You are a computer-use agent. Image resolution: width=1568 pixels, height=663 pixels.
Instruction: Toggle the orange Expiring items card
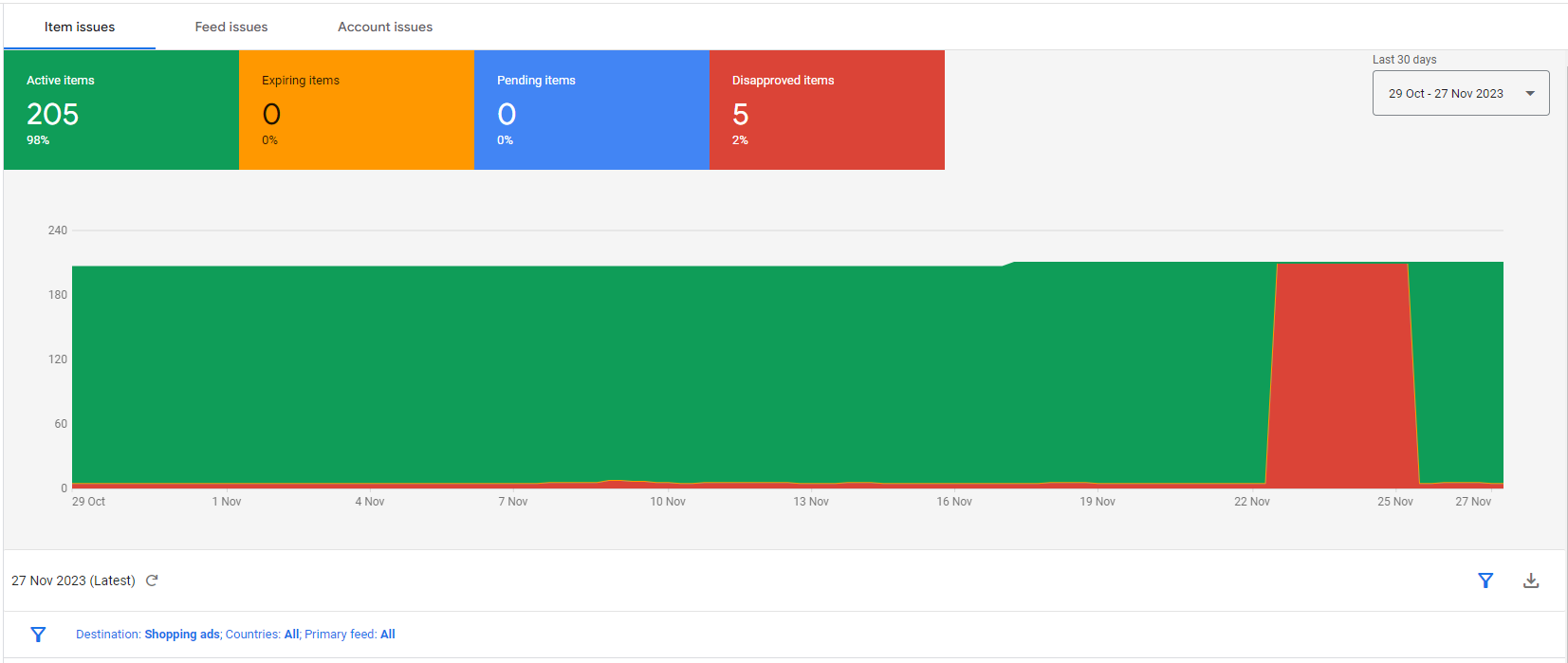356,110
